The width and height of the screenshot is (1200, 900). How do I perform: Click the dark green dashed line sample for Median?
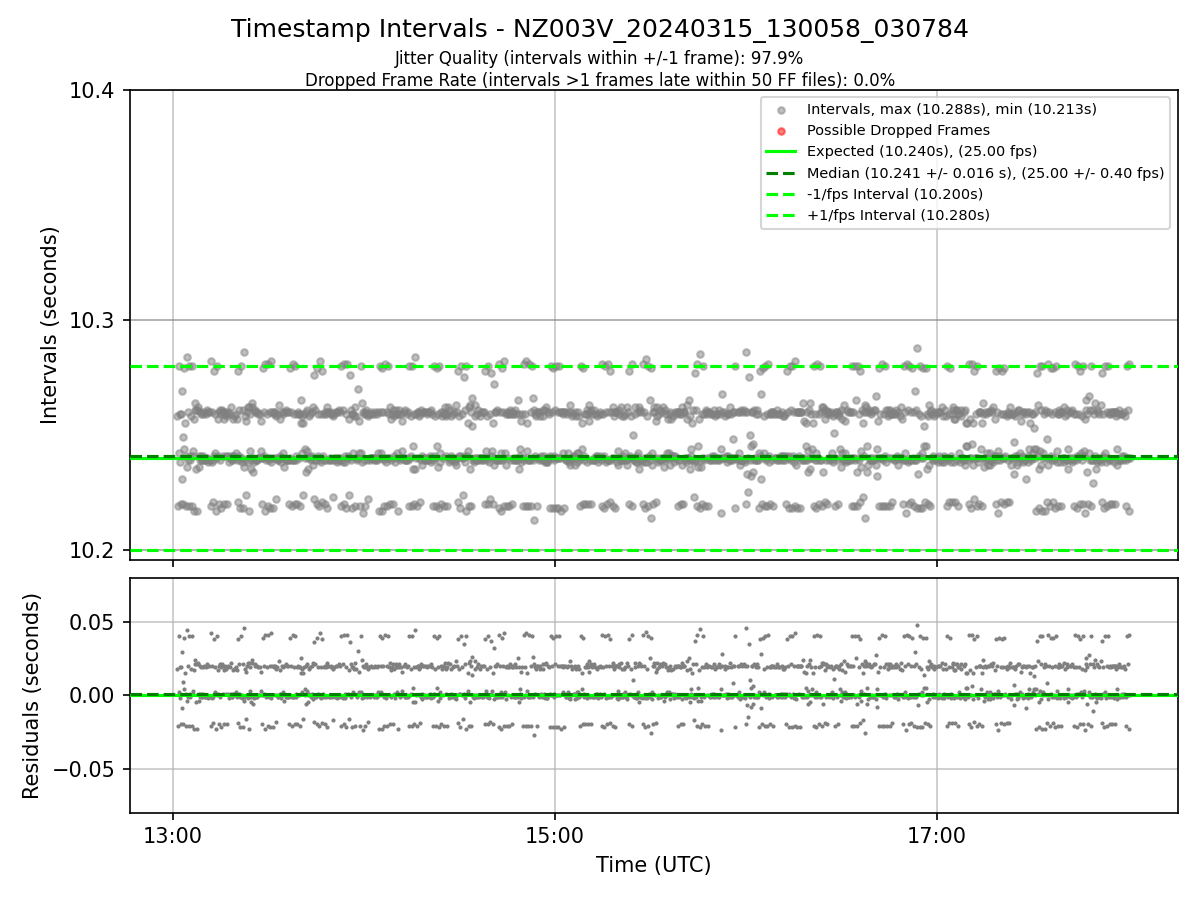[782, 173]
